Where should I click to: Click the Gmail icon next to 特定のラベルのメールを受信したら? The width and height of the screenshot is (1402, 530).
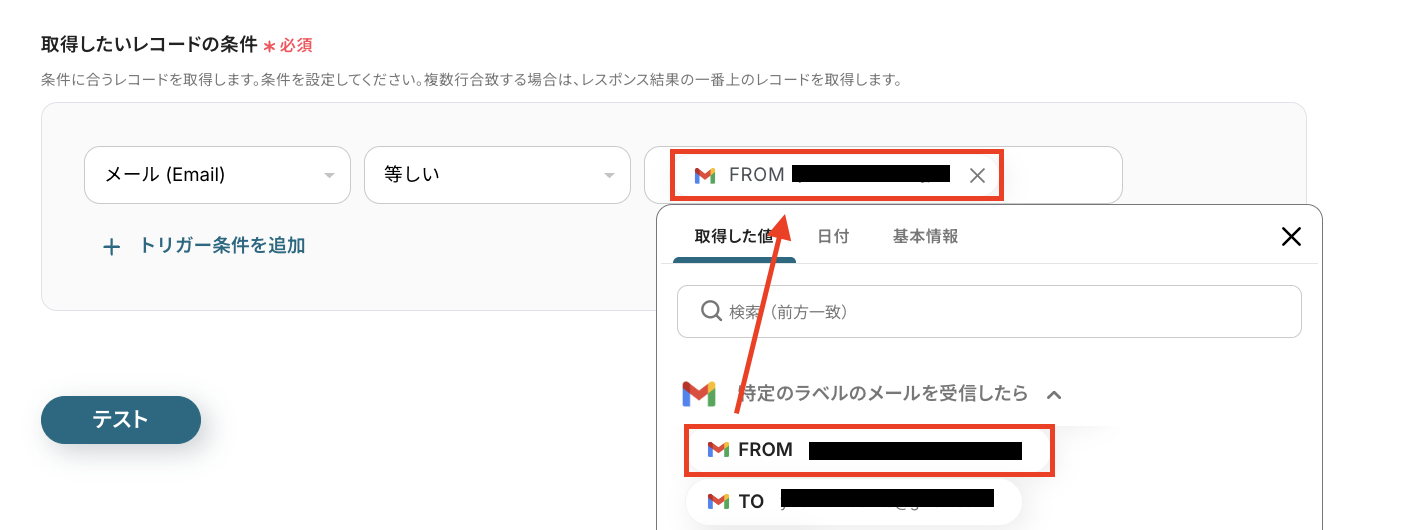(699, 394)
